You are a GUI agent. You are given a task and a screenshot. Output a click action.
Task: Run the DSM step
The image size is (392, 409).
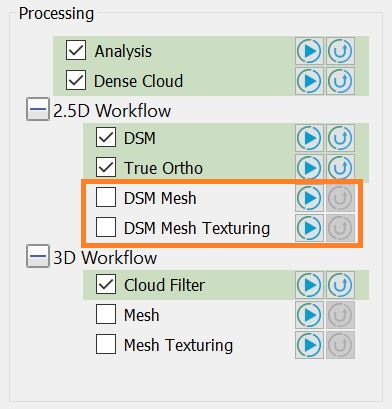click(x=309, y=138)
